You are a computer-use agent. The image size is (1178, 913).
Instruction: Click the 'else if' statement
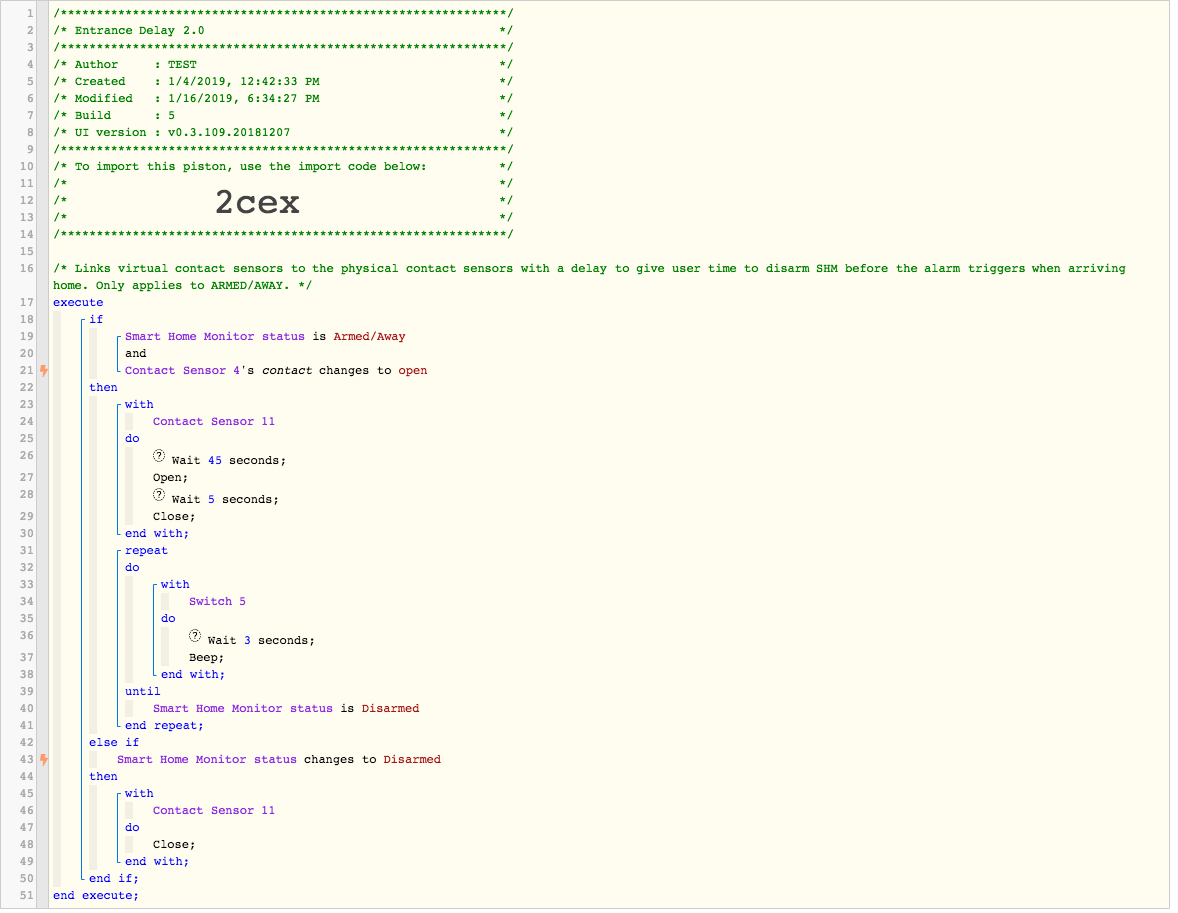pyautogui.click(x=114, y=743)
